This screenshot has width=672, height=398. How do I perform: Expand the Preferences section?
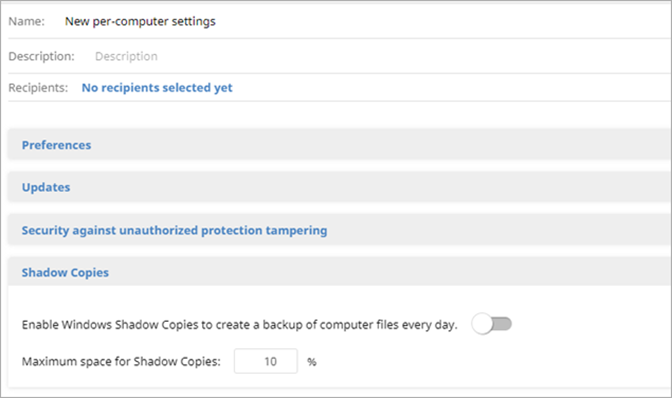point(56,145)
